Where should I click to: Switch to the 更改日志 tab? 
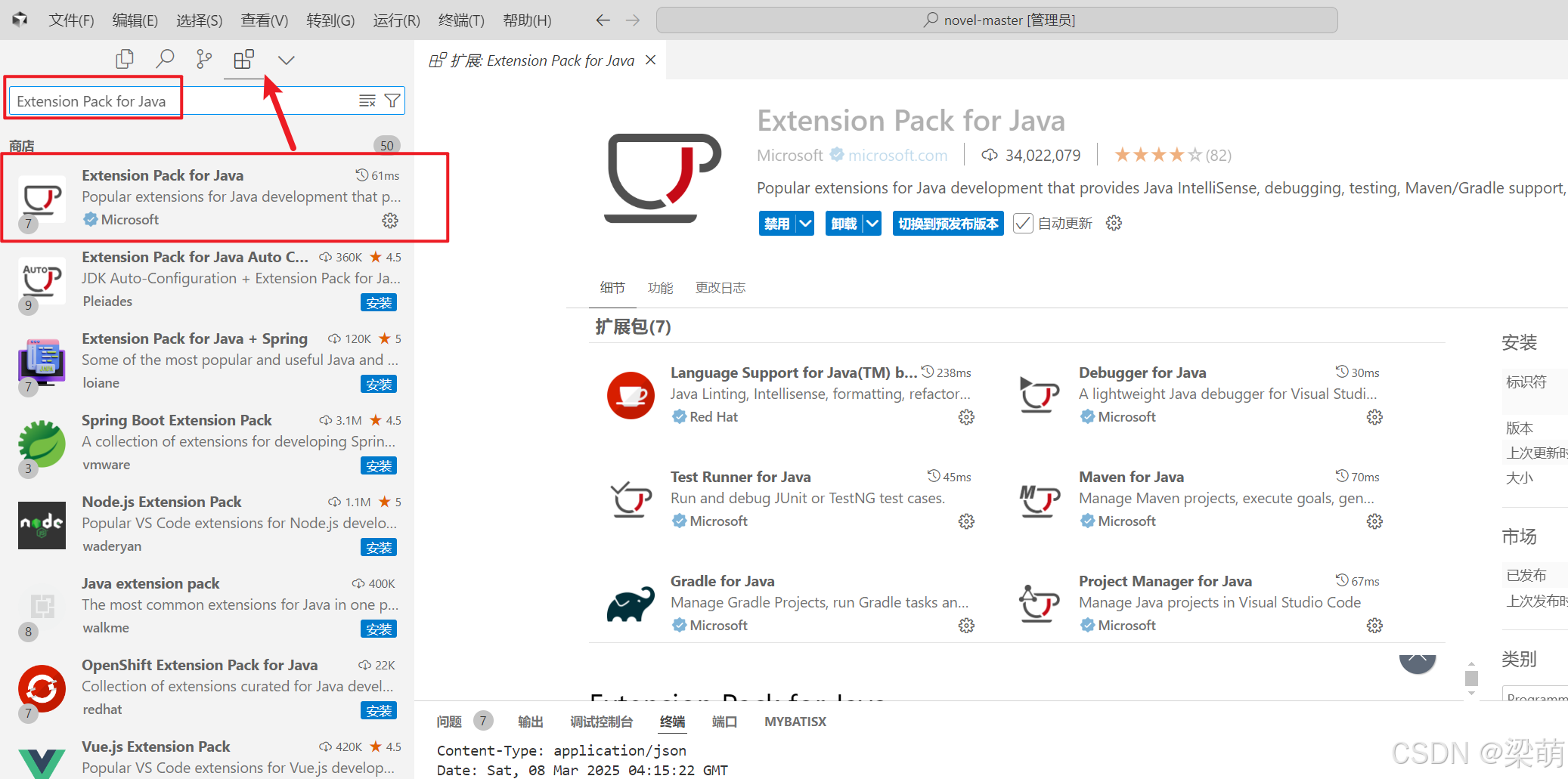720,288
